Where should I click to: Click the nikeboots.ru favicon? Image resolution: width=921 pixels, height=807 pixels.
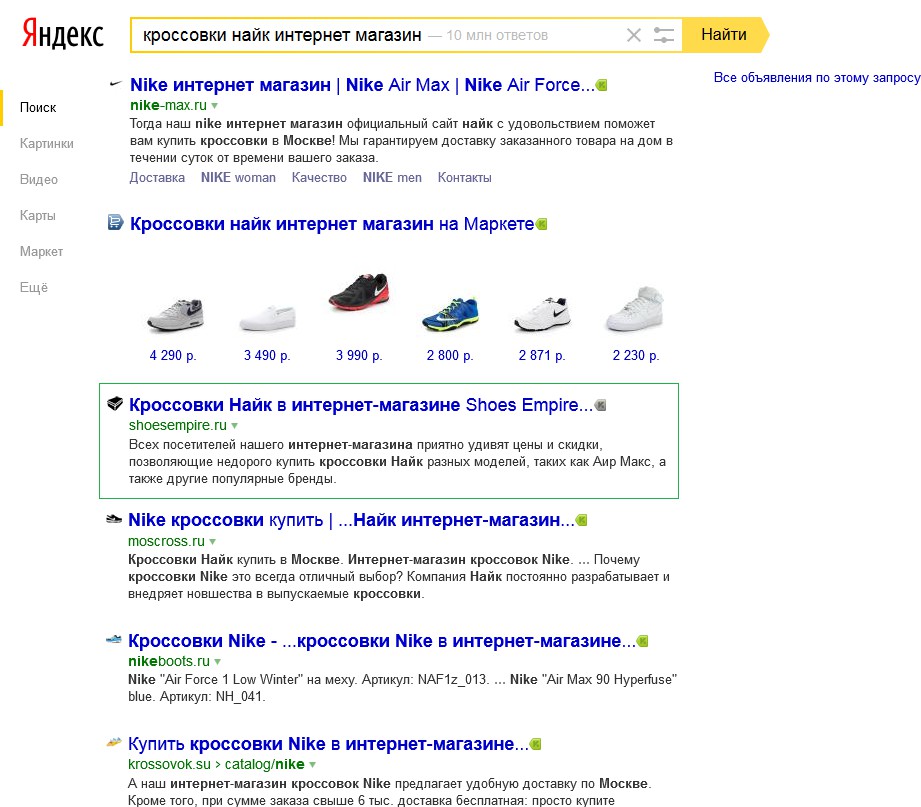tap(115, 639)
